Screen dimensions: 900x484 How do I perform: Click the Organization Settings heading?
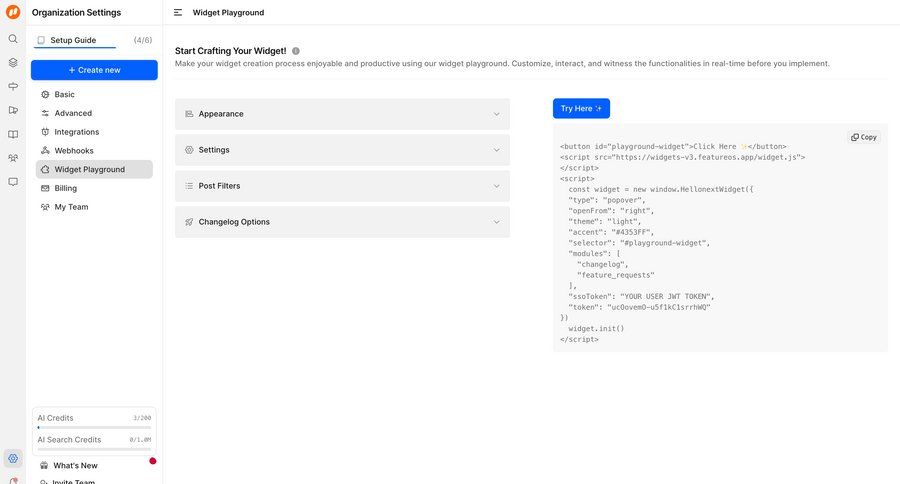[76, 13]
